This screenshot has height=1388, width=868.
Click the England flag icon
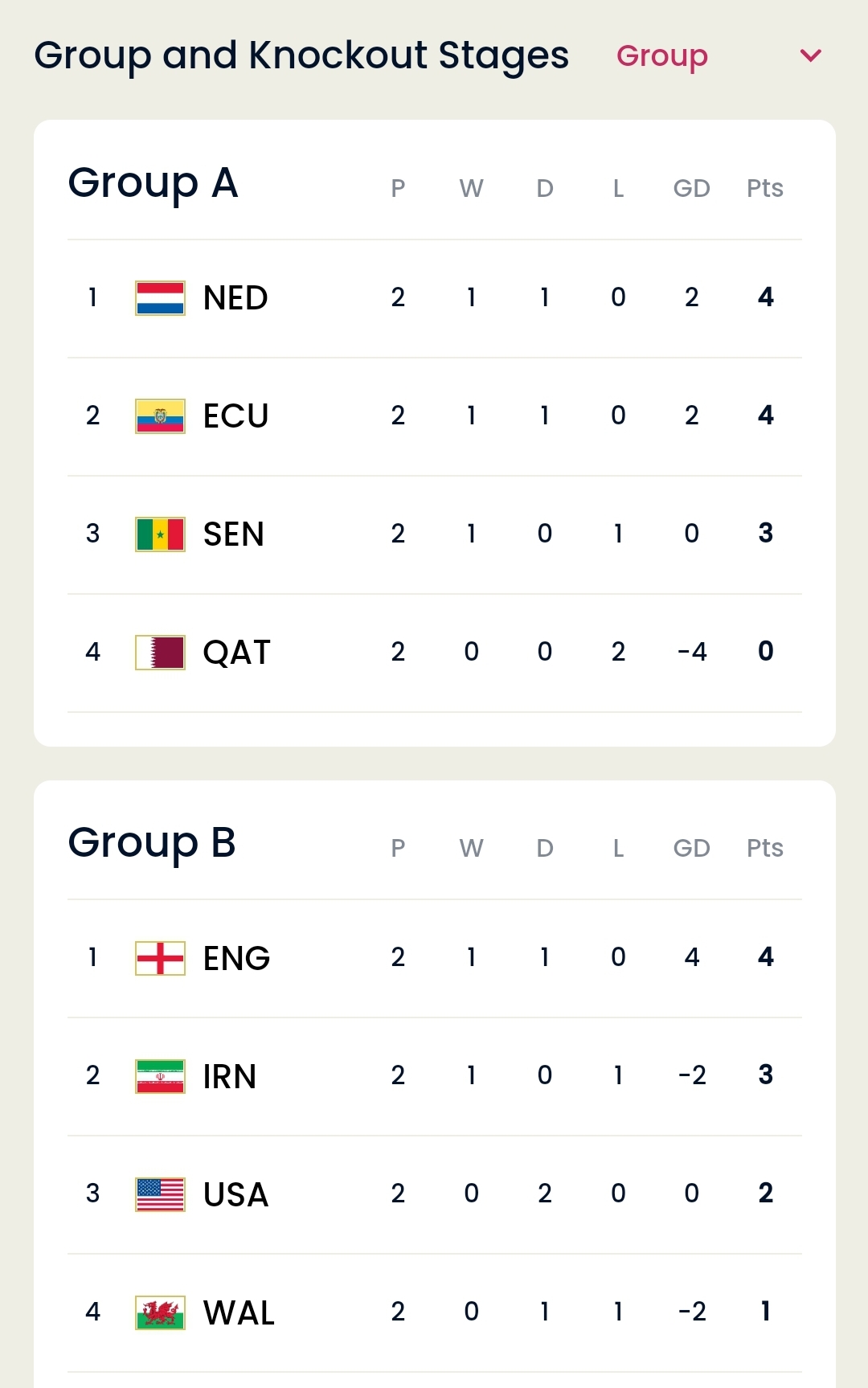coord(160,958)
